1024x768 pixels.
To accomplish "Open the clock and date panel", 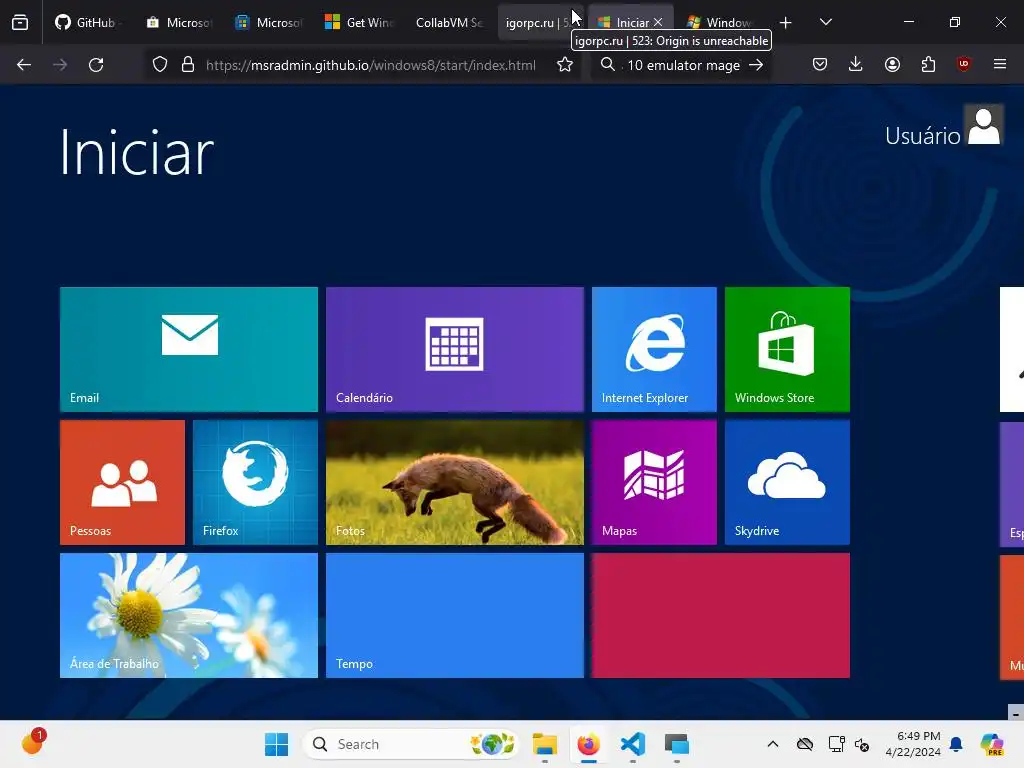I will (x=913, y=744).
